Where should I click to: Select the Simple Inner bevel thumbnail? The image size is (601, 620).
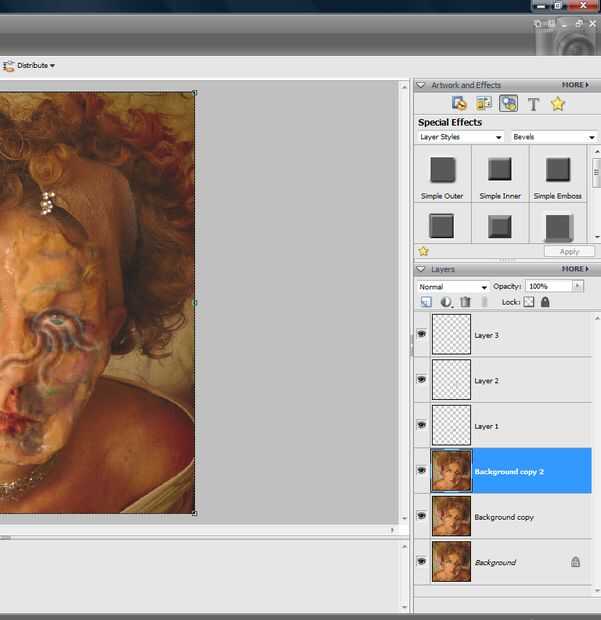click(499, 170)
